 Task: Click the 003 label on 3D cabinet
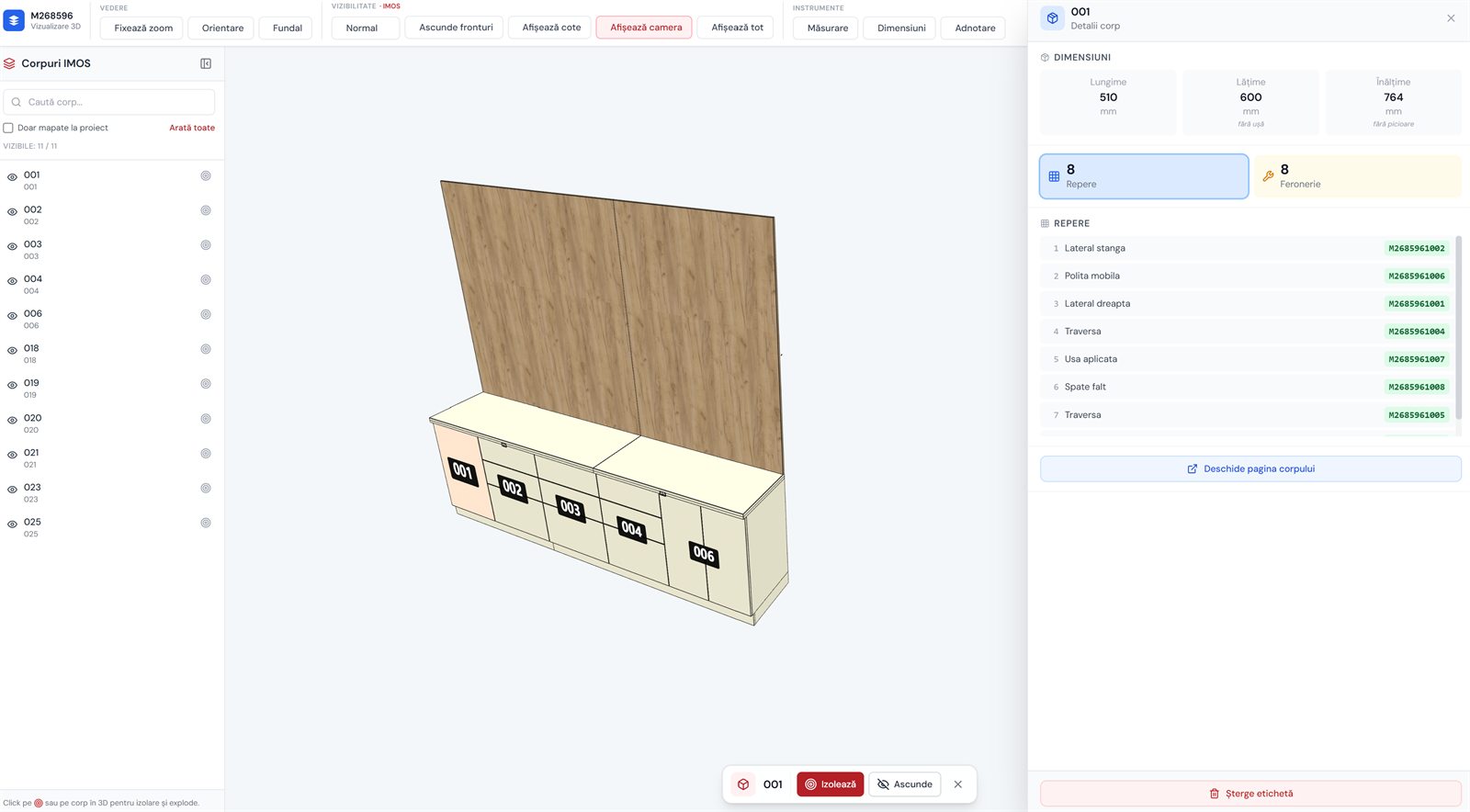[571, 508]
